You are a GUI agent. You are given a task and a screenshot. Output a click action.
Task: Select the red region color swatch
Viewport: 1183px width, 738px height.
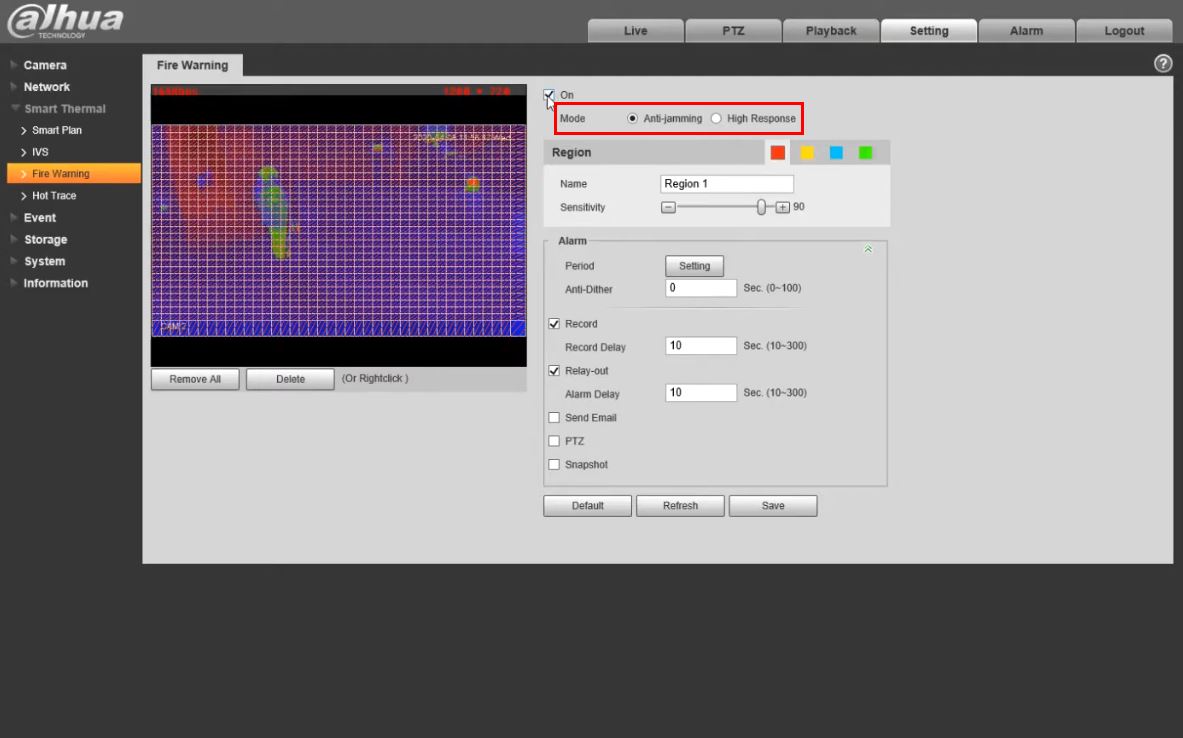coord(777,152)
